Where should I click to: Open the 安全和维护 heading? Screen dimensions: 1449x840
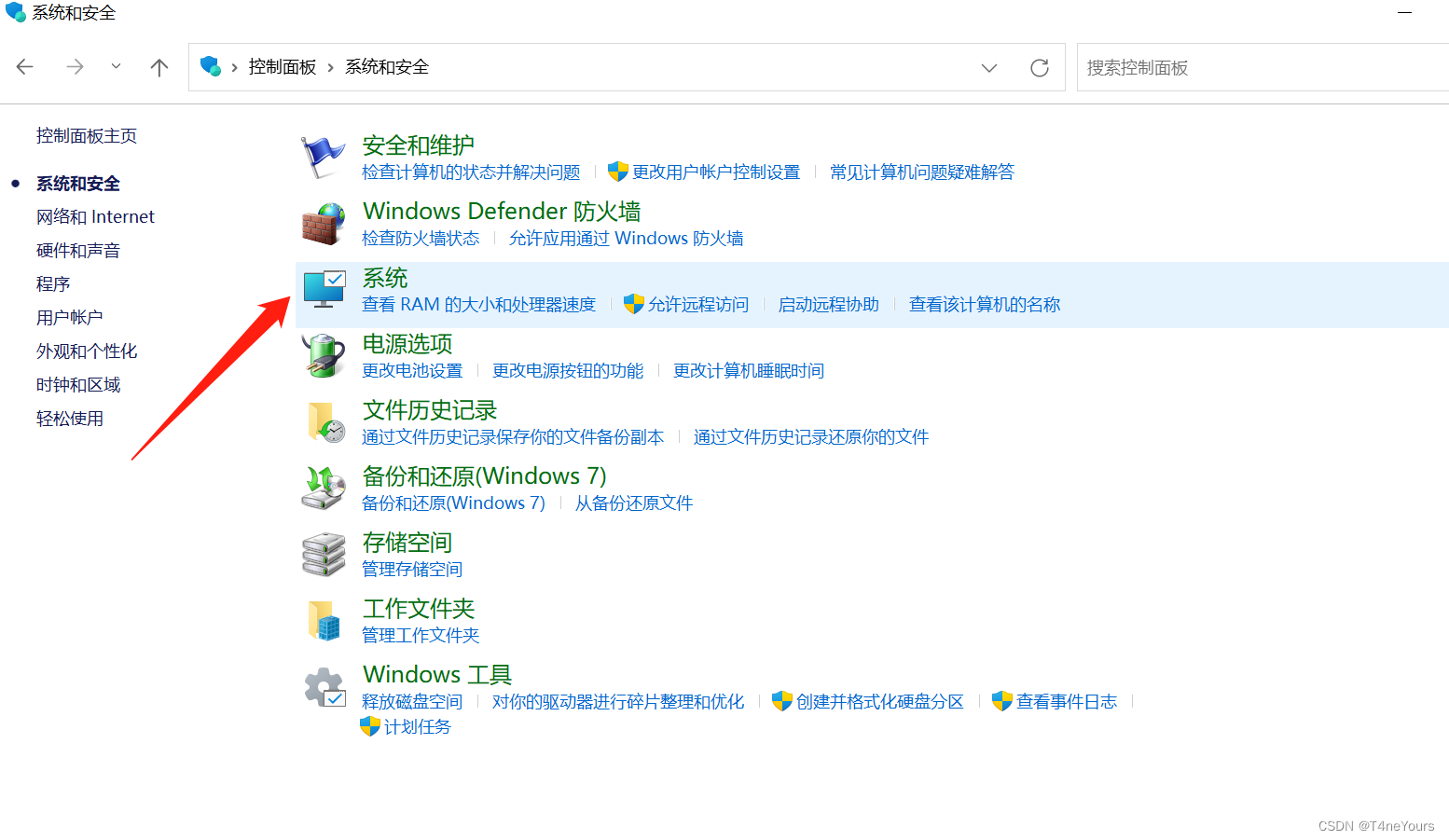419,145
